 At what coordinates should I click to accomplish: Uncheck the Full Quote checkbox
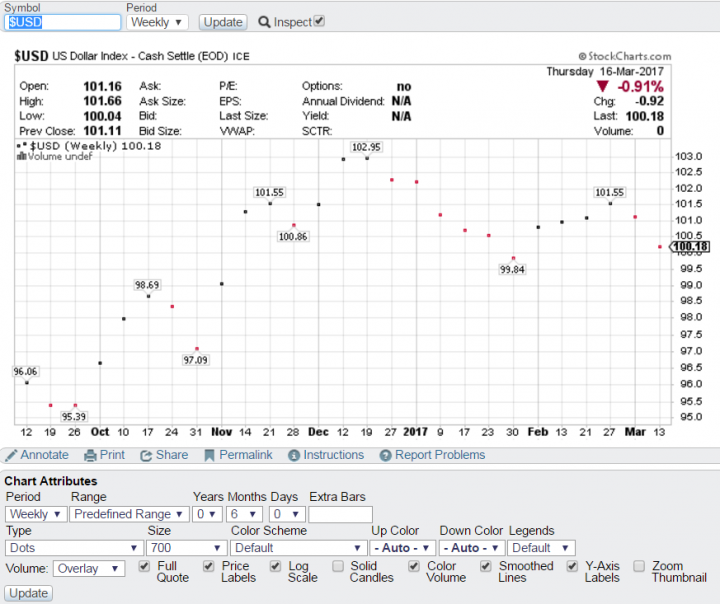(146, 567)
